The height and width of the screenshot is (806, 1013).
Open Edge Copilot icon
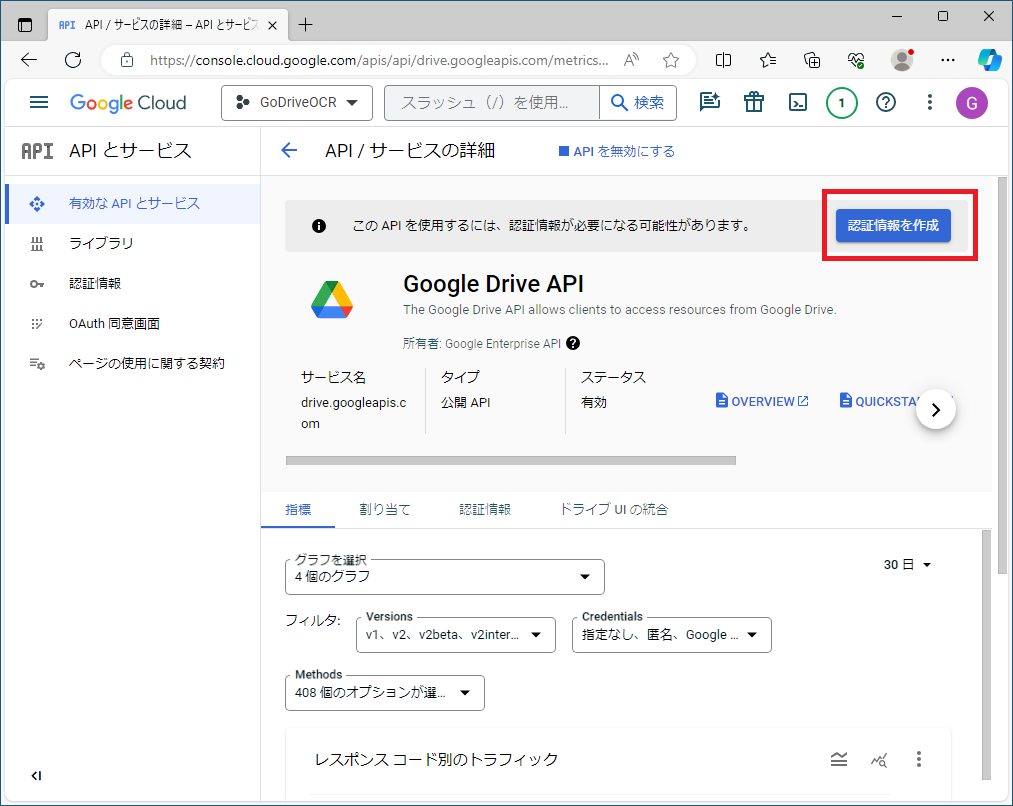pyautogui.click(x=989, y=59)
